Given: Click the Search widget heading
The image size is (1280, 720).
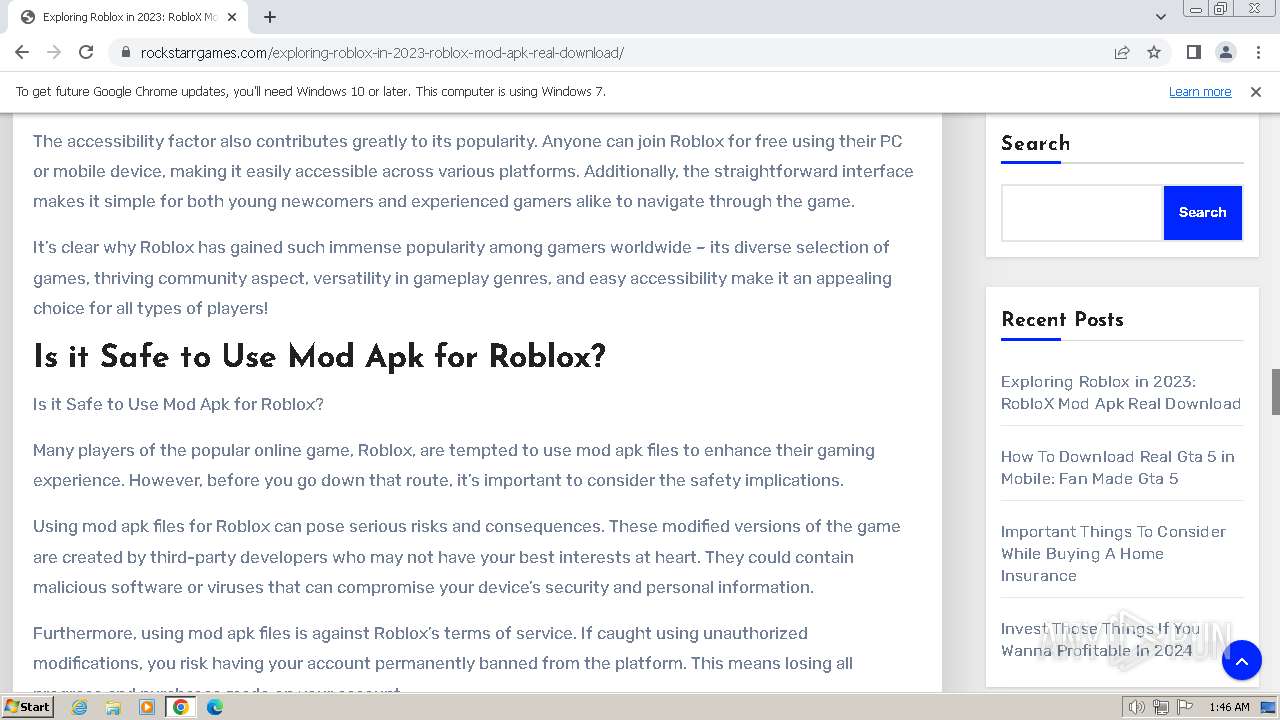Looking at the screenshot, I should [1035, 143].
